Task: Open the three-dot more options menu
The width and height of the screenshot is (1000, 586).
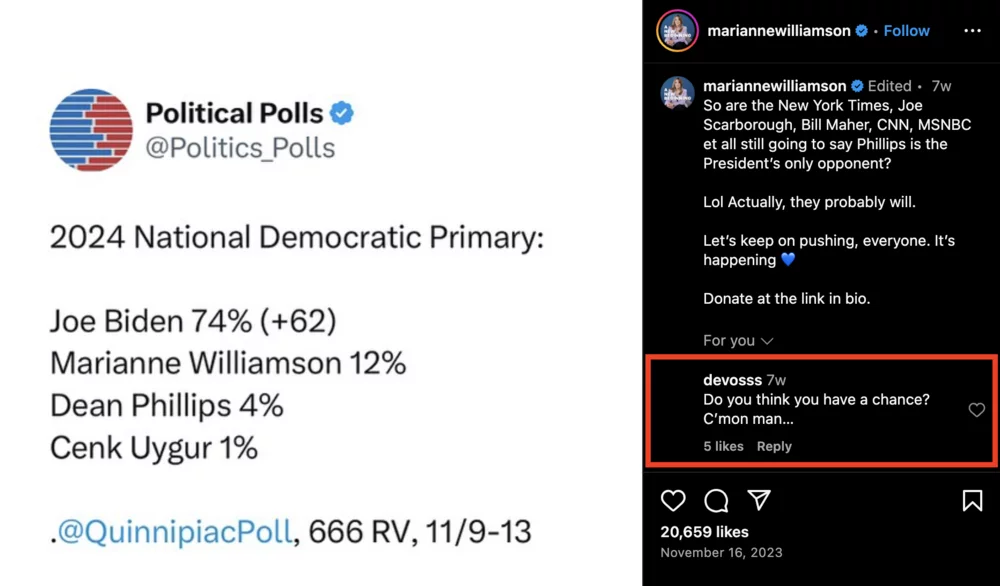Action: 972,31
